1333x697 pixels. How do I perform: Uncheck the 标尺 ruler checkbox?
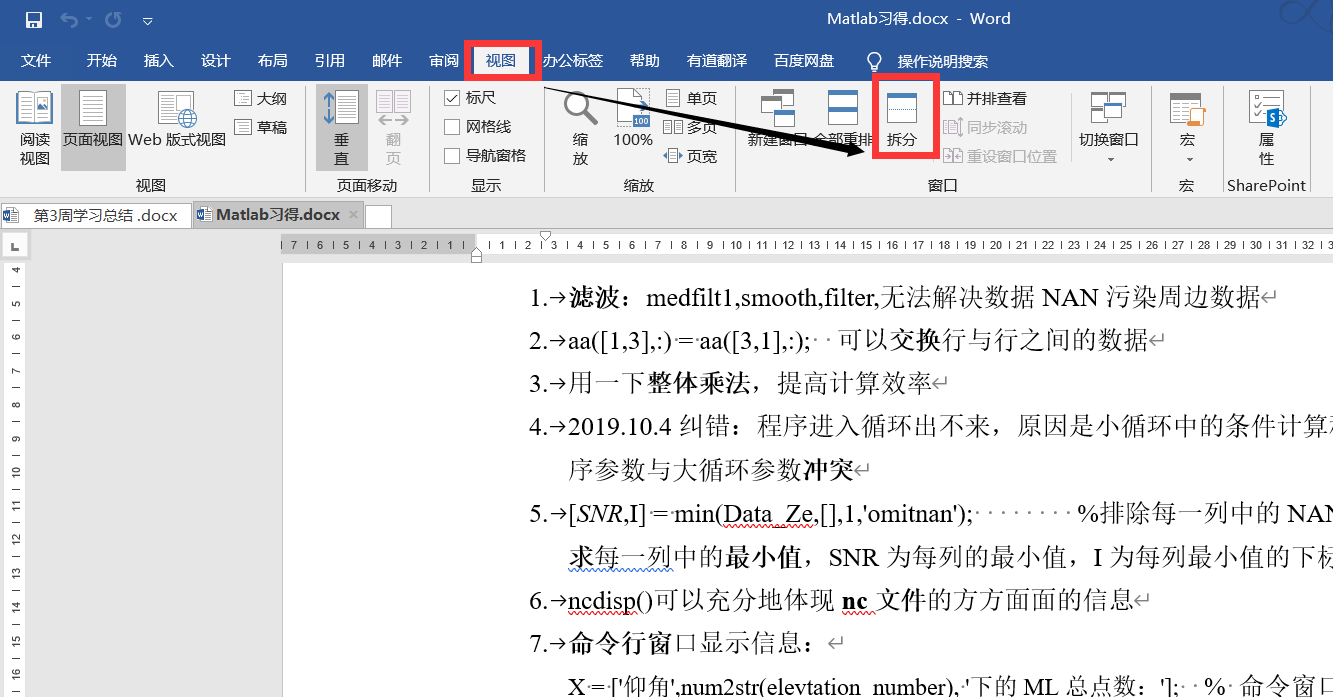[x=452, y=98]
